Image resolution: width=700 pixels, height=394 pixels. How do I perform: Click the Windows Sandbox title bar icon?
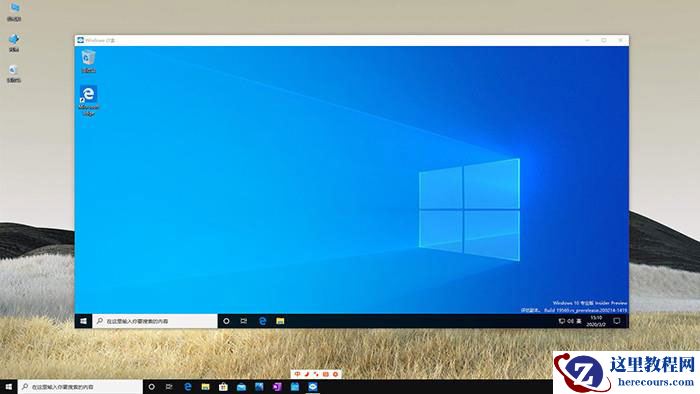point(80,40)
